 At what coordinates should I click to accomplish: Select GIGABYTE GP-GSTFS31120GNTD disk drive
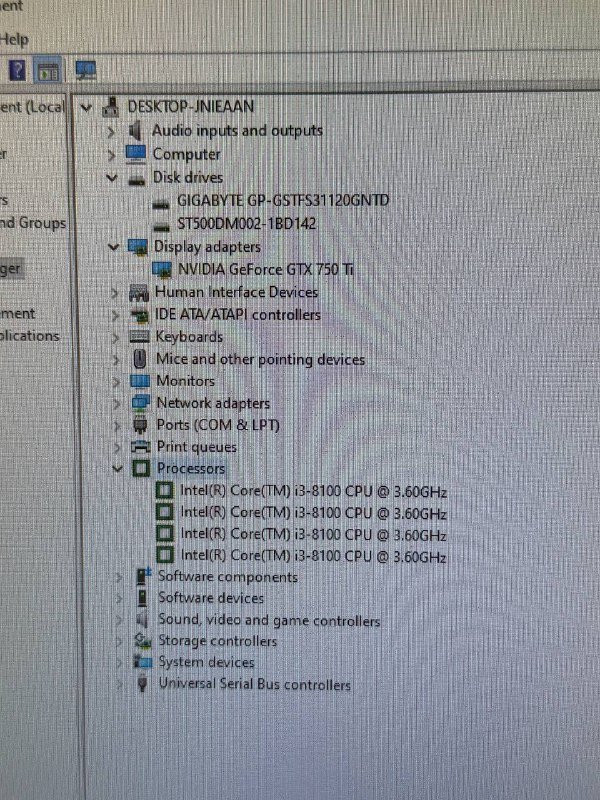point(283,200)
